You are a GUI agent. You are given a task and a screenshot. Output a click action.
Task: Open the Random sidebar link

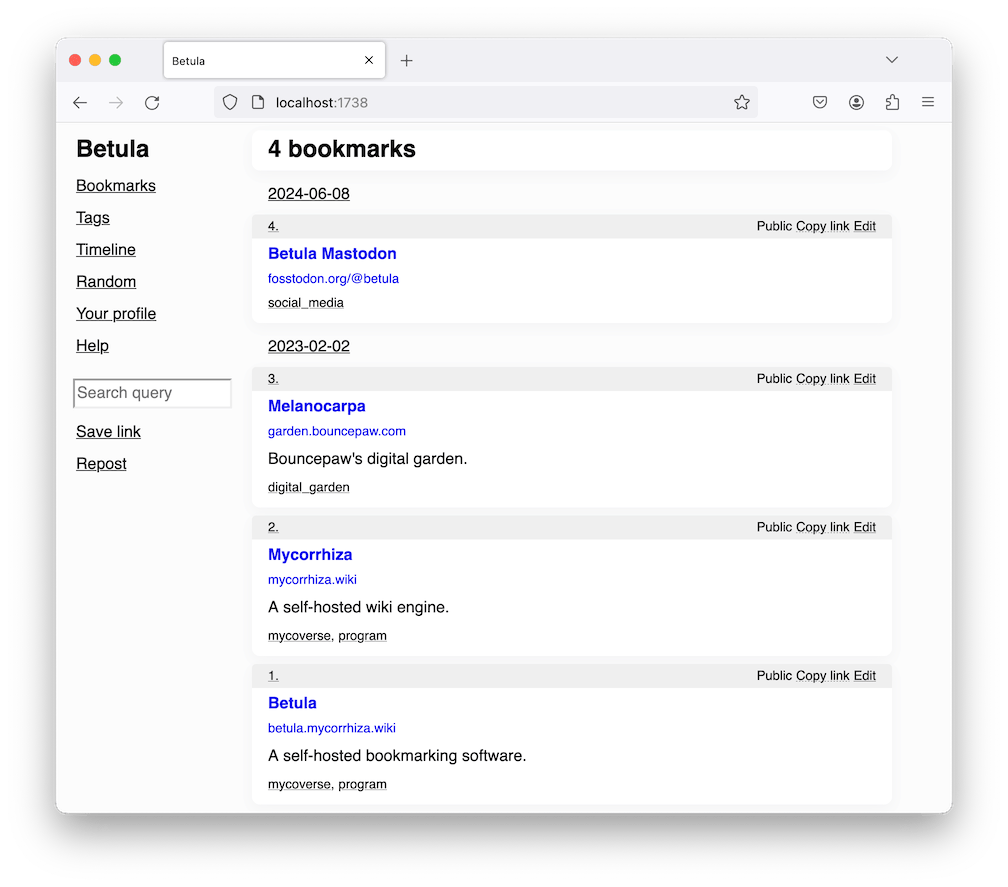coord(106,282)
